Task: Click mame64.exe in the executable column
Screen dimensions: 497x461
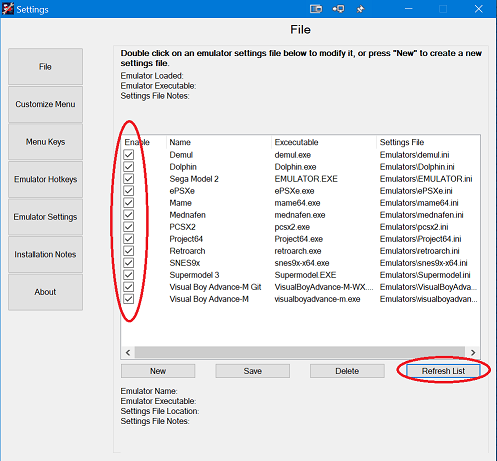Action: tap(297, 203)
